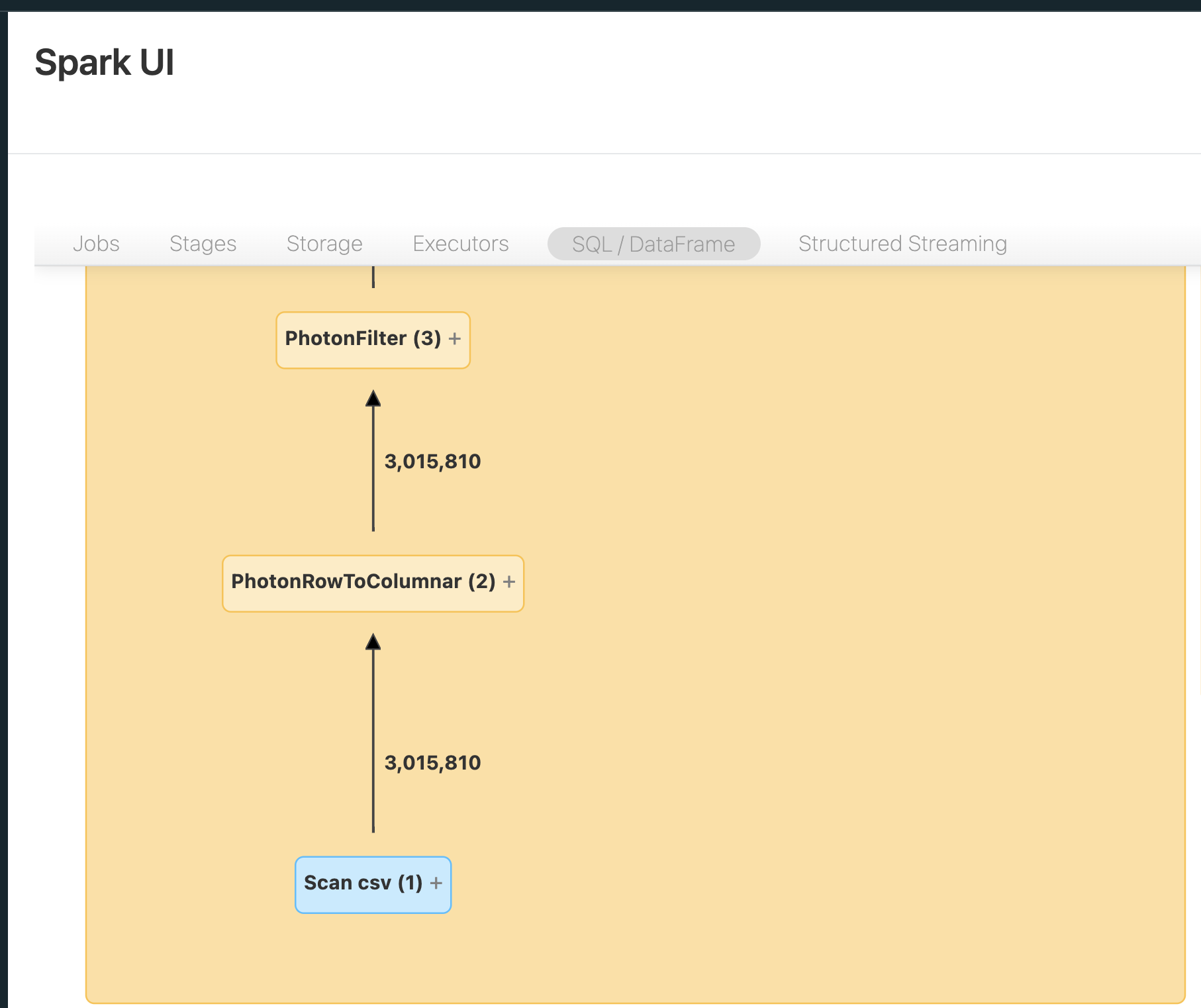This screenshot has width=1201, height=1008.
Task: Click the plus icon on Scan csv node
Action: coord(437,883)
